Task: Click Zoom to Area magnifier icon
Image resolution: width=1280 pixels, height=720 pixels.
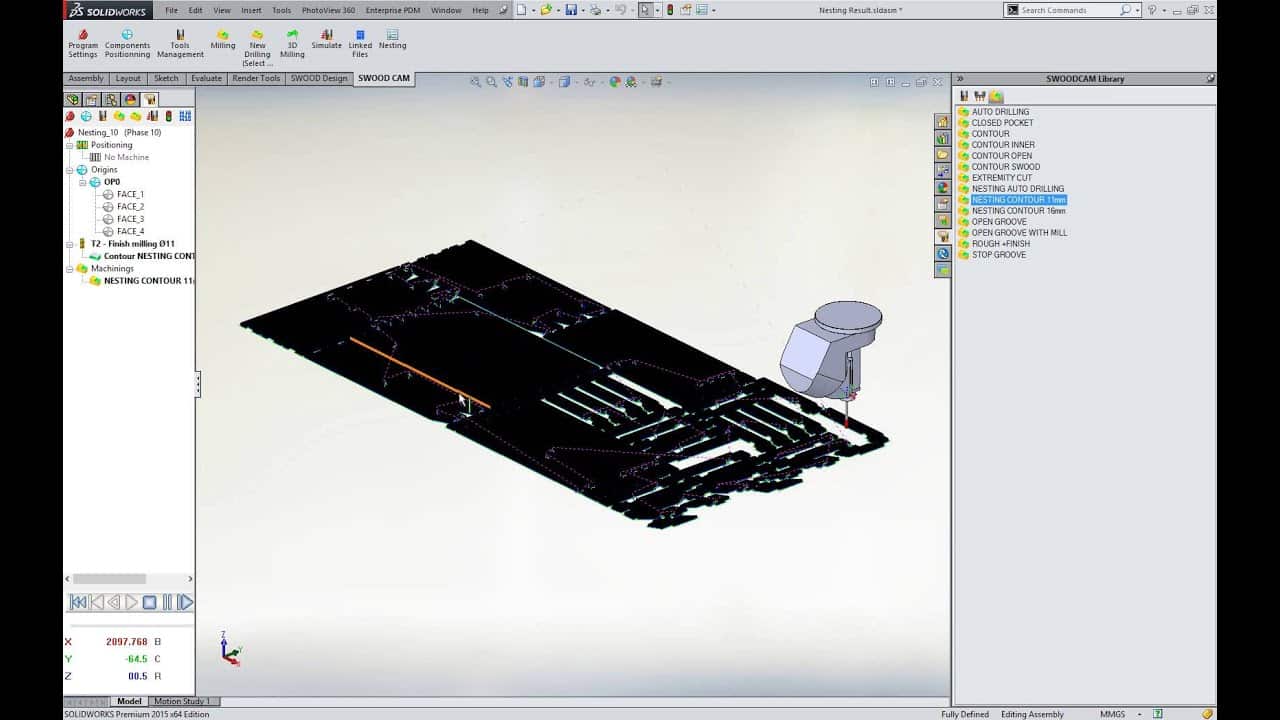Action: tap(491, 82)
